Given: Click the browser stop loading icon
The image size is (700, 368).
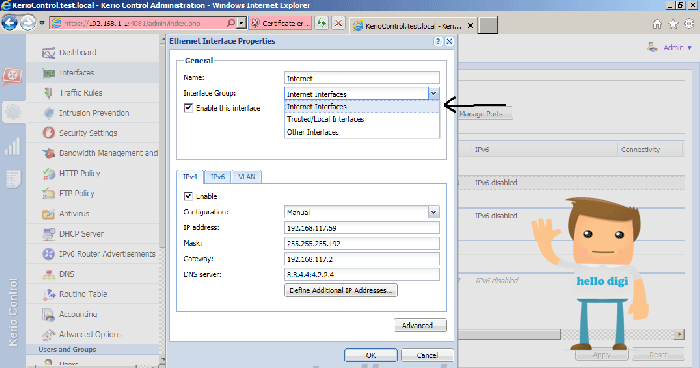Looking at the screenshot, I should (x=338, y=23).
